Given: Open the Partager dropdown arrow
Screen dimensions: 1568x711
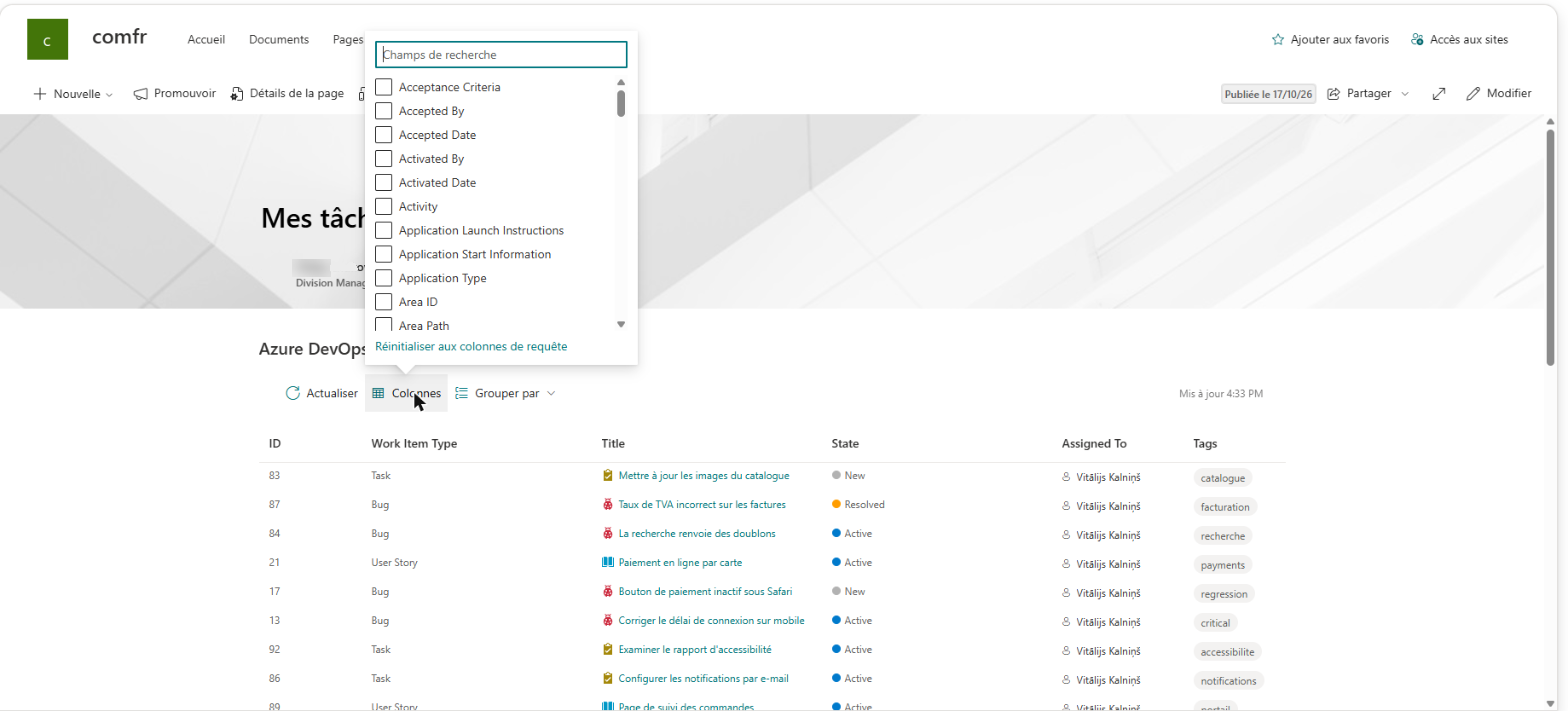Looking at the screenshot, I should coord(1405,94).
